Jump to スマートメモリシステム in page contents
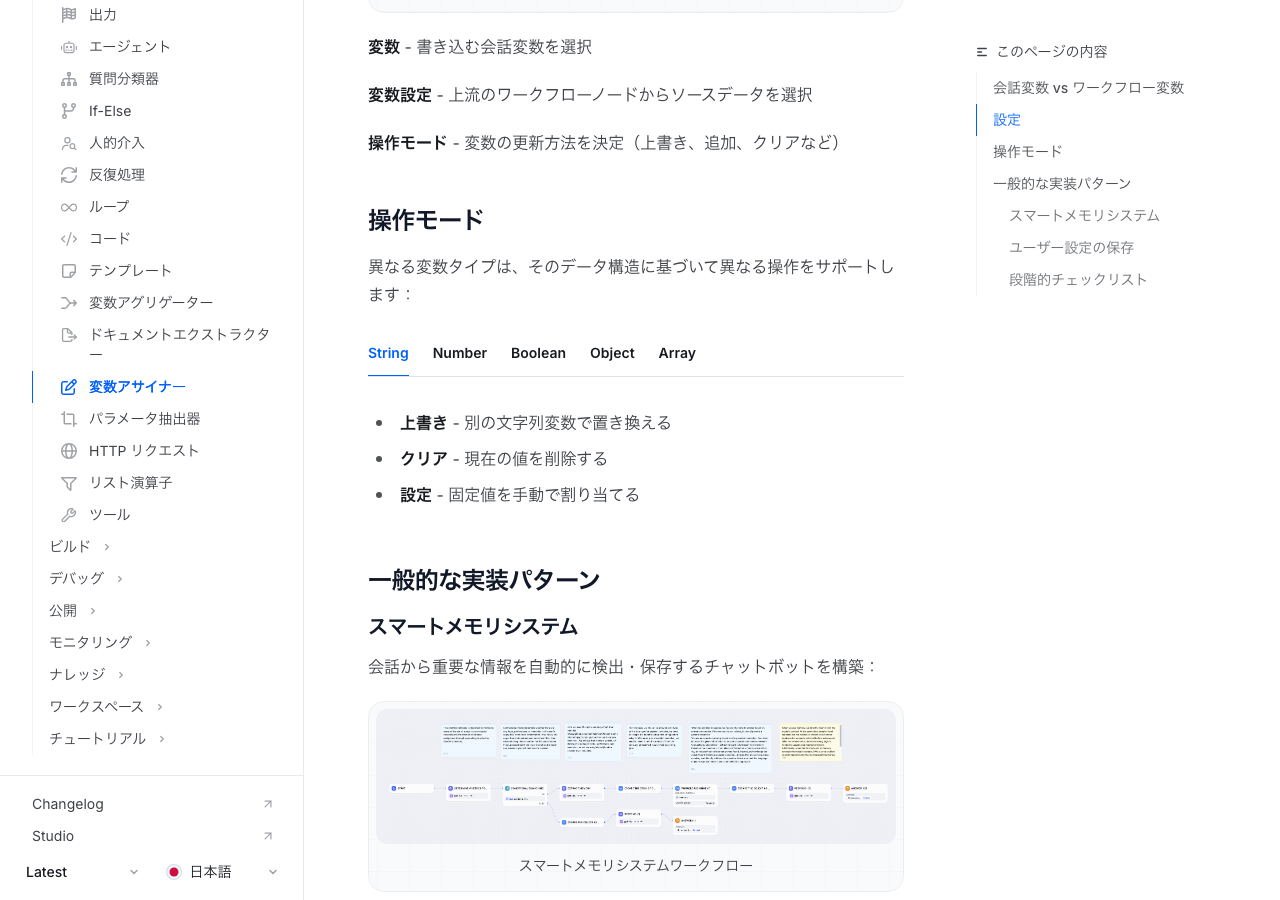Screen dimensions: 1280x900 click(1084, 215)
